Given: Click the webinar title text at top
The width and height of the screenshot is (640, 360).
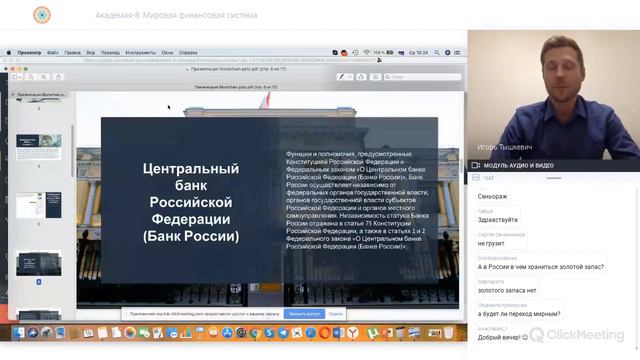Looking at the screenshot, I should [176, 15].
